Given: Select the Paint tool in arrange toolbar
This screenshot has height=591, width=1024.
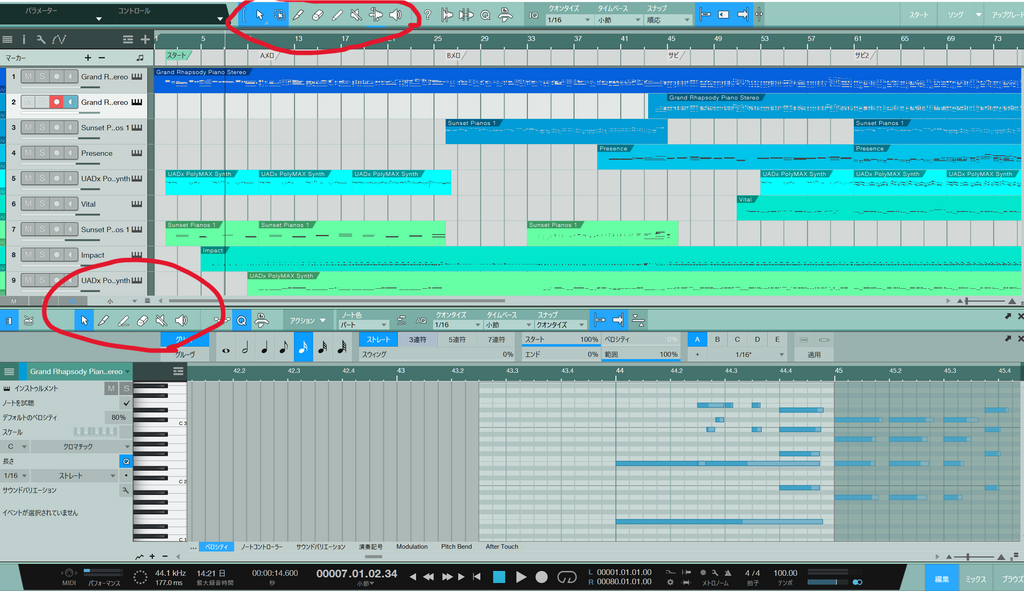Looking at the screenshot, I should [x=298, y=15].
